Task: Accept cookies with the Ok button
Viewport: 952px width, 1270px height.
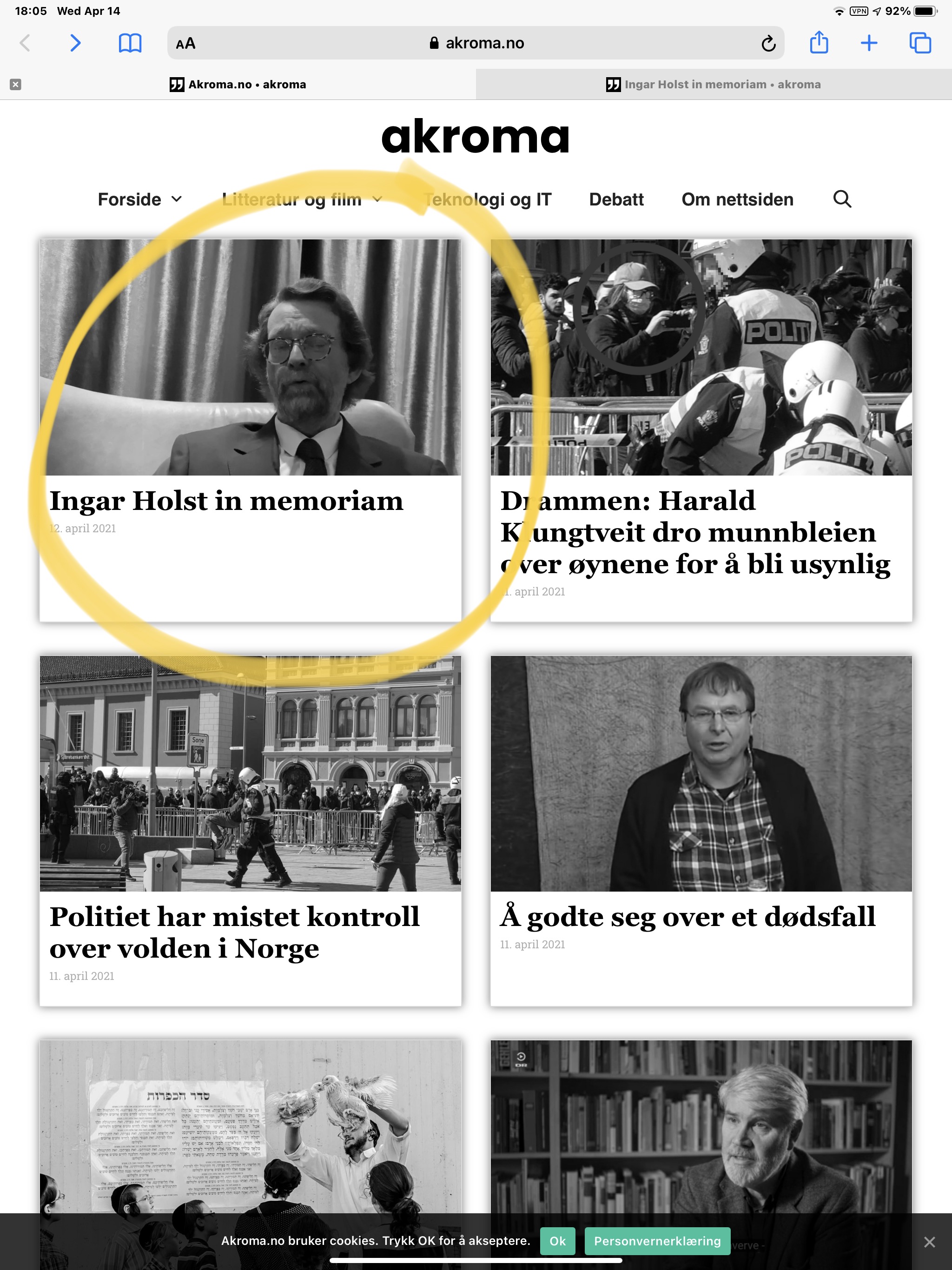Action: pyautogui.click(x=557, y=1241)
